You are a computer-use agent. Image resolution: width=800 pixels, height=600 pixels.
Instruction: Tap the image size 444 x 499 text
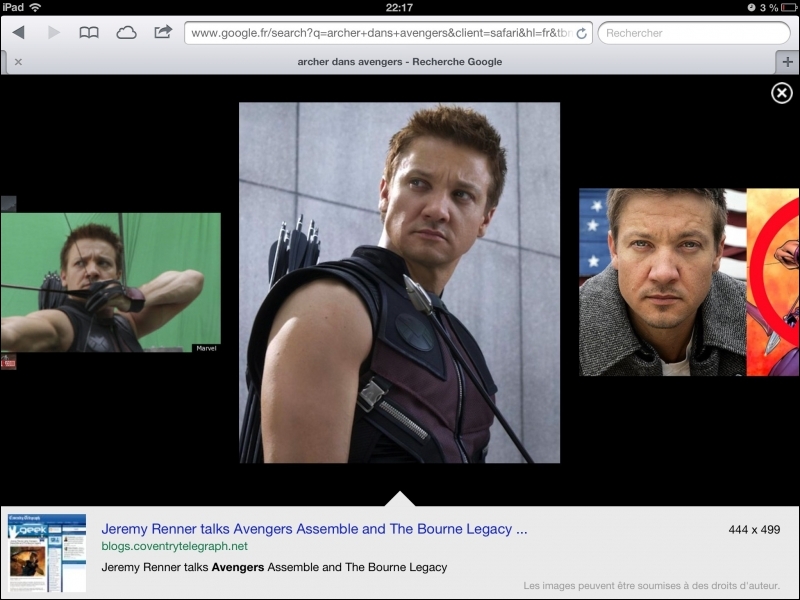(754, 530)
